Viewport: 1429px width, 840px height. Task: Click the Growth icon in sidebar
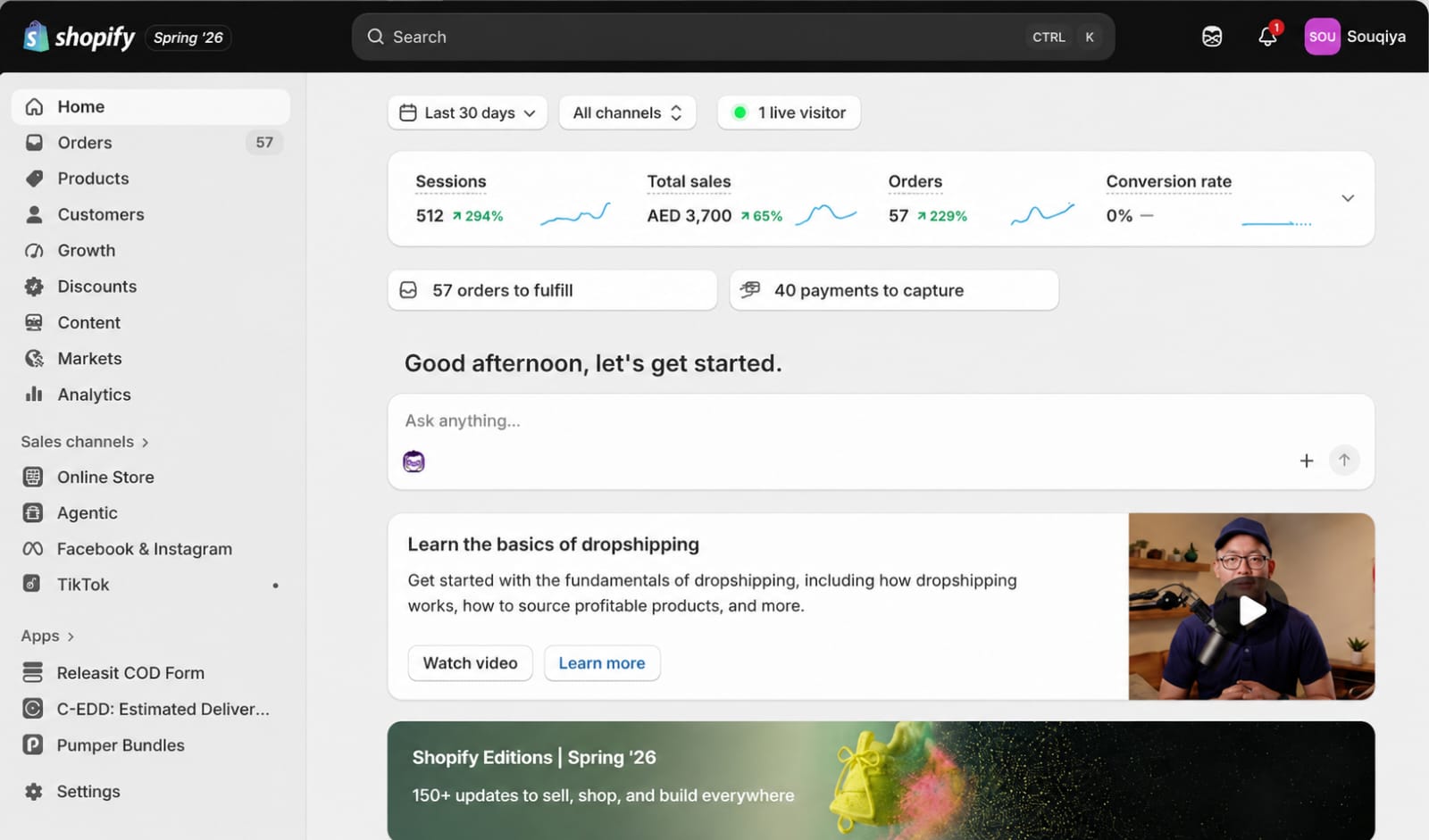point(34,251)
